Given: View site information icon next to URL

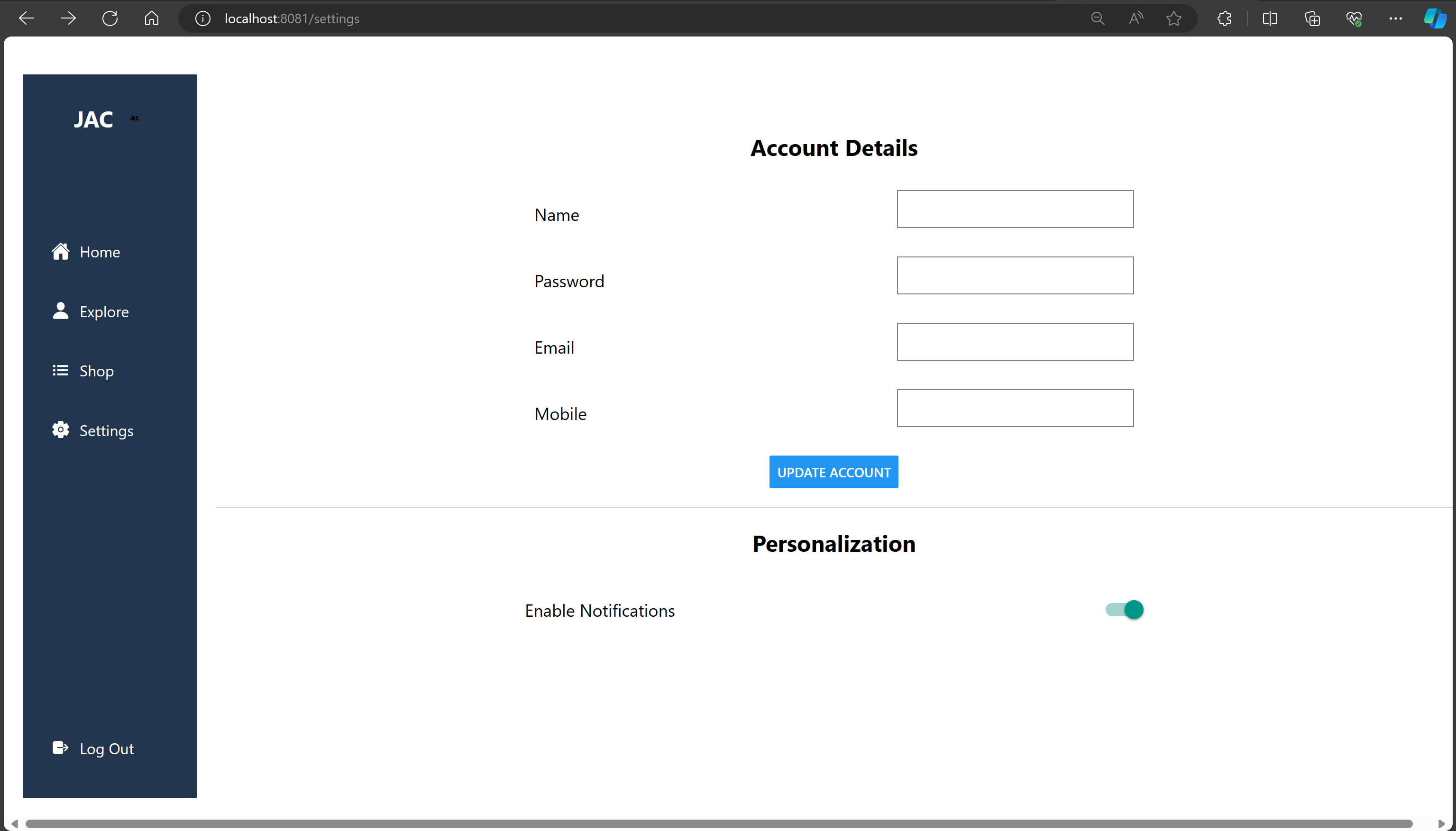Looking at the screenshot, I should [202, 19].
